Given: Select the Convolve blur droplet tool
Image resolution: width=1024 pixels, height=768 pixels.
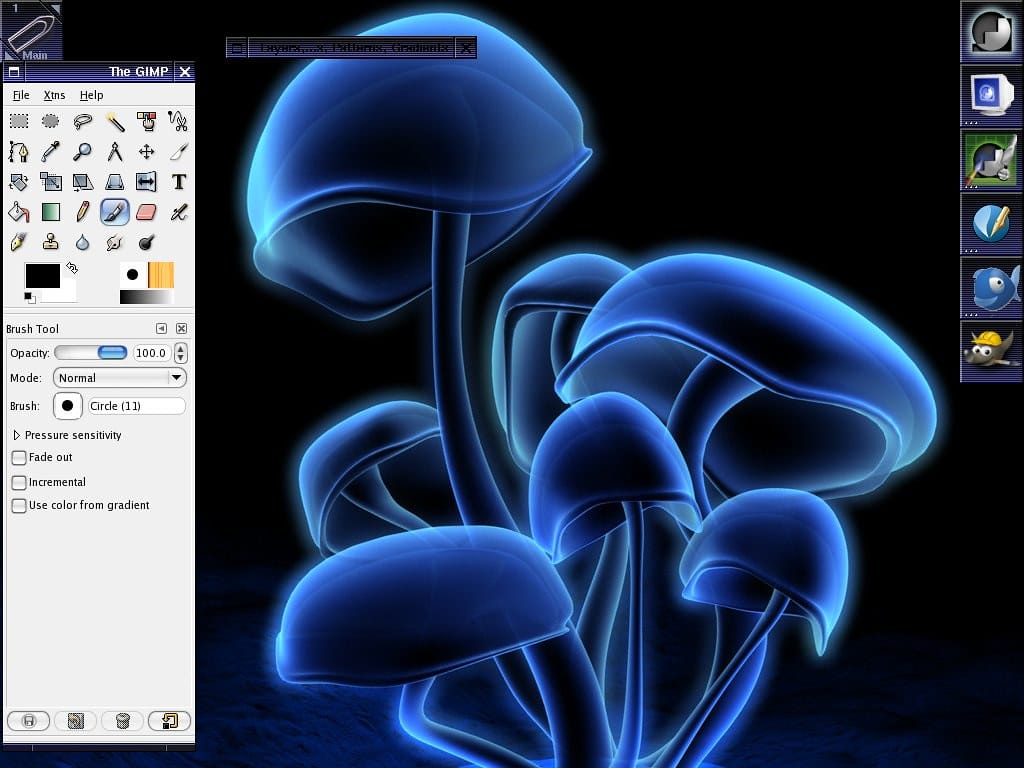Looking at the screenshot, I should (82, 242).
